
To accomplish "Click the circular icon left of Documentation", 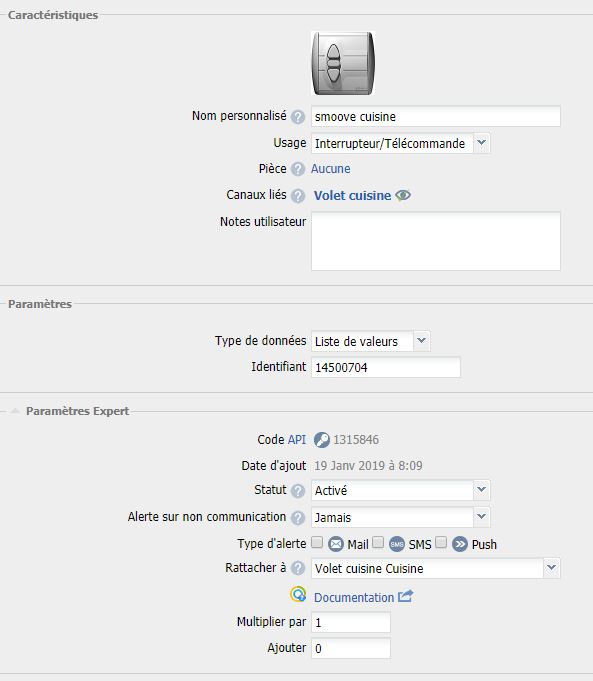I will pos(298,594).
